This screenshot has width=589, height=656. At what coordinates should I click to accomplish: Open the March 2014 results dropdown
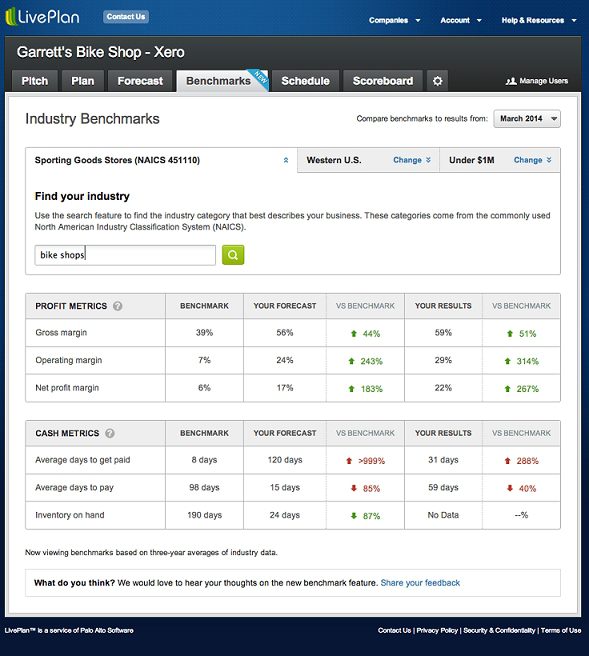(527, 119)
